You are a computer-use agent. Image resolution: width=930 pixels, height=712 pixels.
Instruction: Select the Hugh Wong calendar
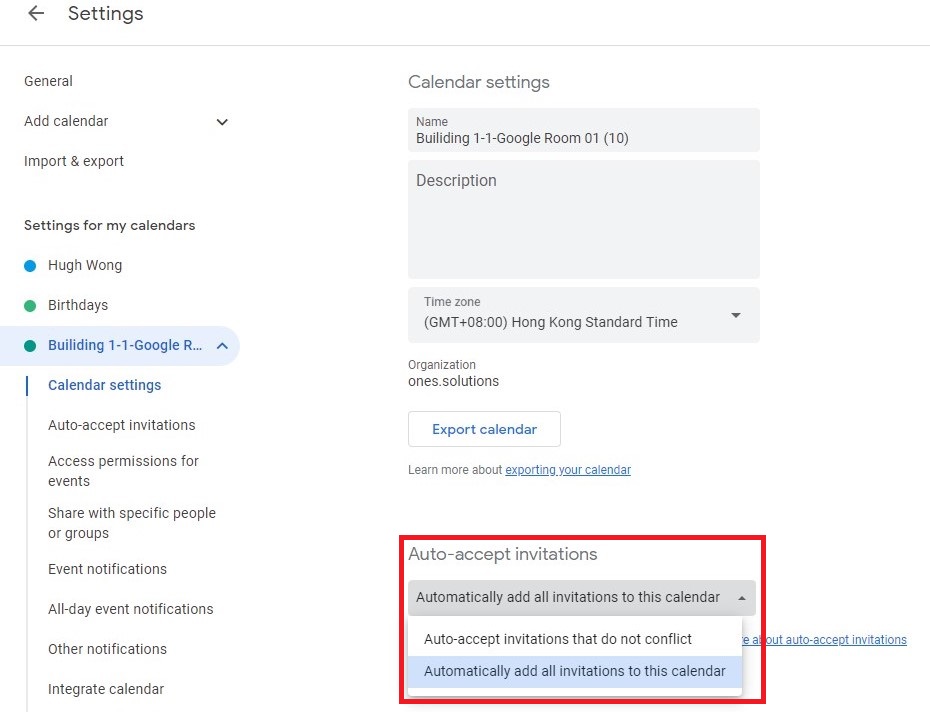tap(85, 265)
